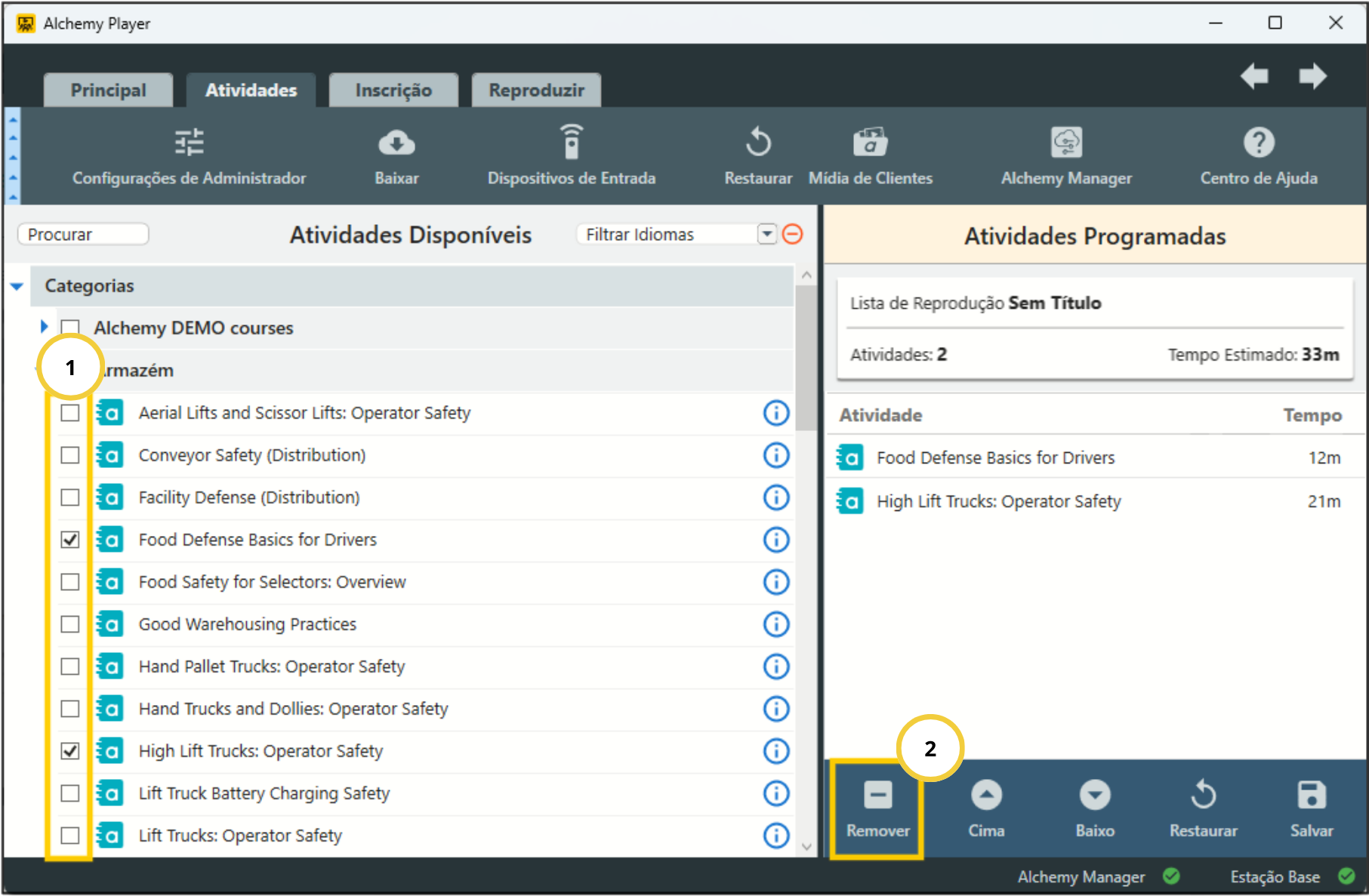1369x896 pixels.
Task: Click the Remover button
Action: click(x=877, y=809)
